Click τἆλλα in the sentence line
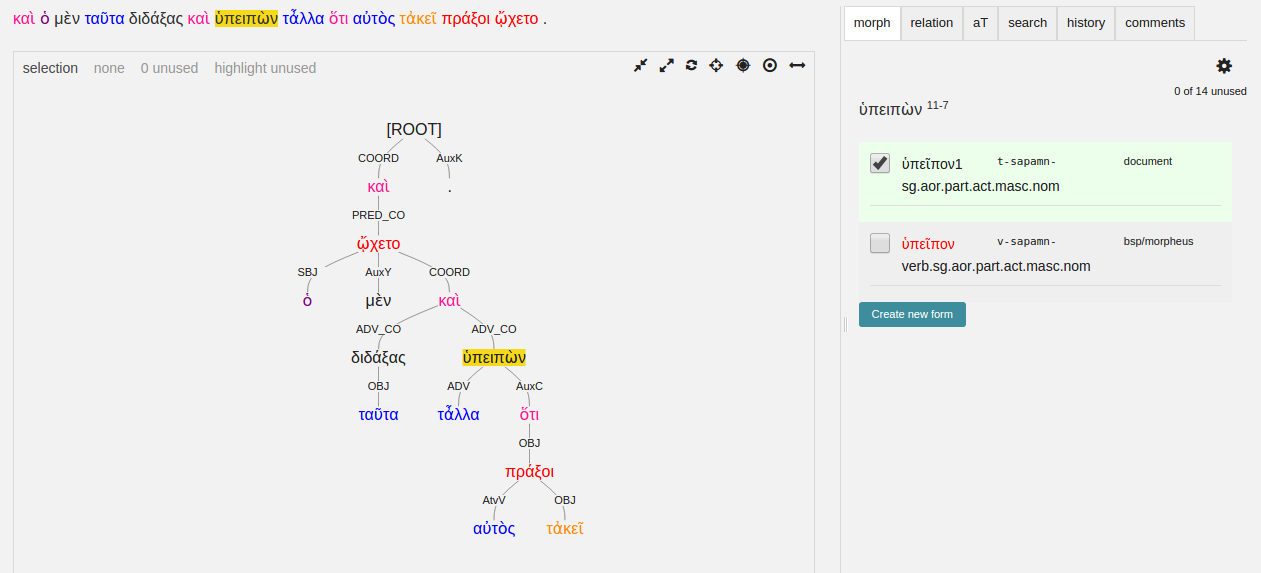This screenshot has height=573, width=1261. (x=303, y=19)
